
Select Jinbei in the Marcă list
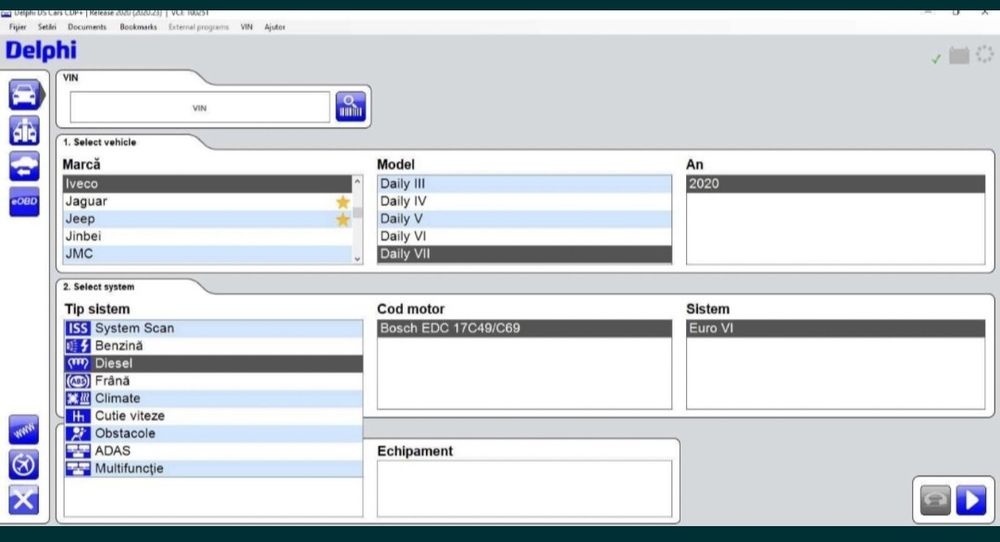pyautogui.click(x=207, y=237)
